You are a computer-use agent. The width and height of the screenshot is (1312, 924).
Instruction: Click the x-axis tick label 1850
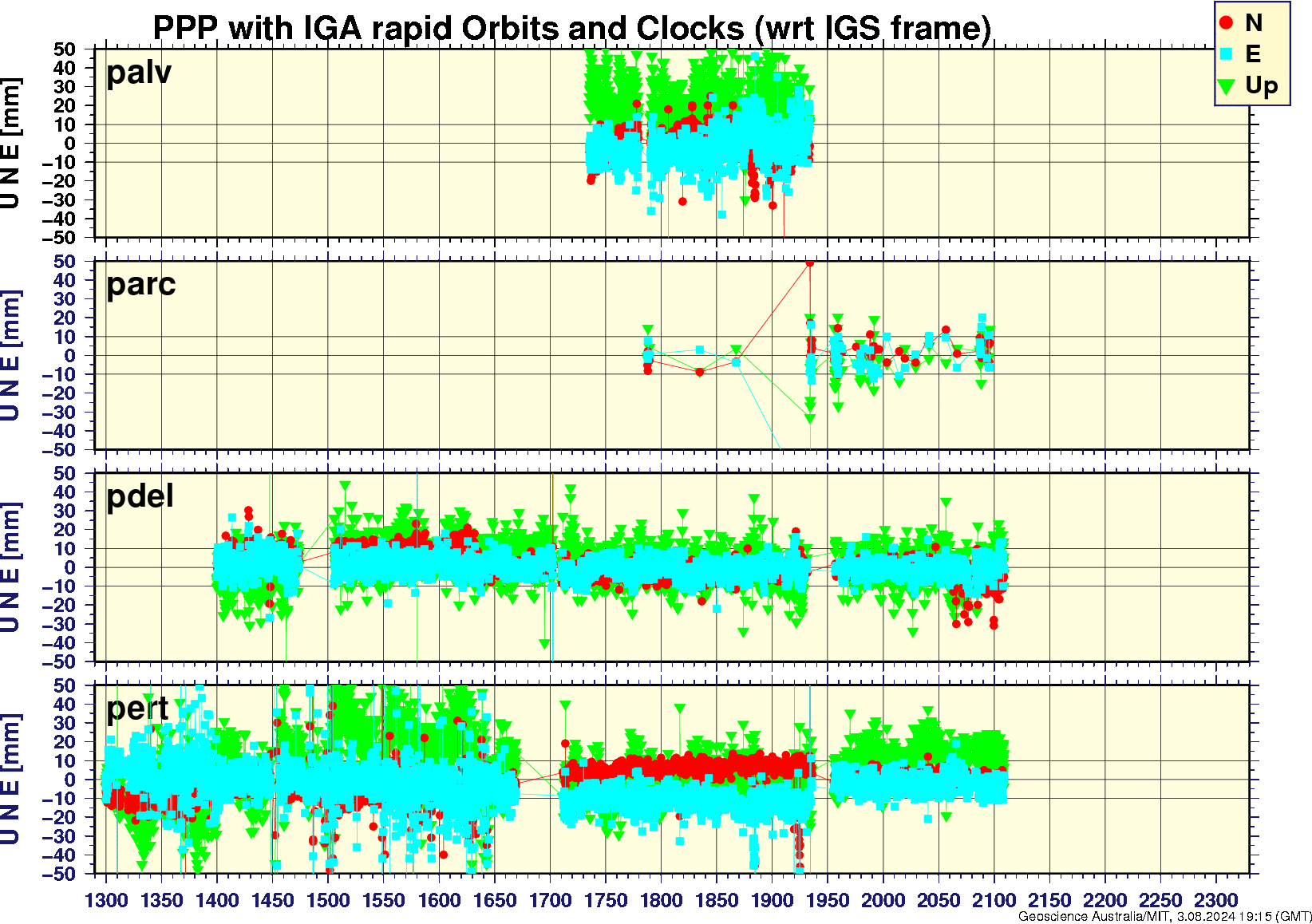pyautogui.click(x=717, y=901)
